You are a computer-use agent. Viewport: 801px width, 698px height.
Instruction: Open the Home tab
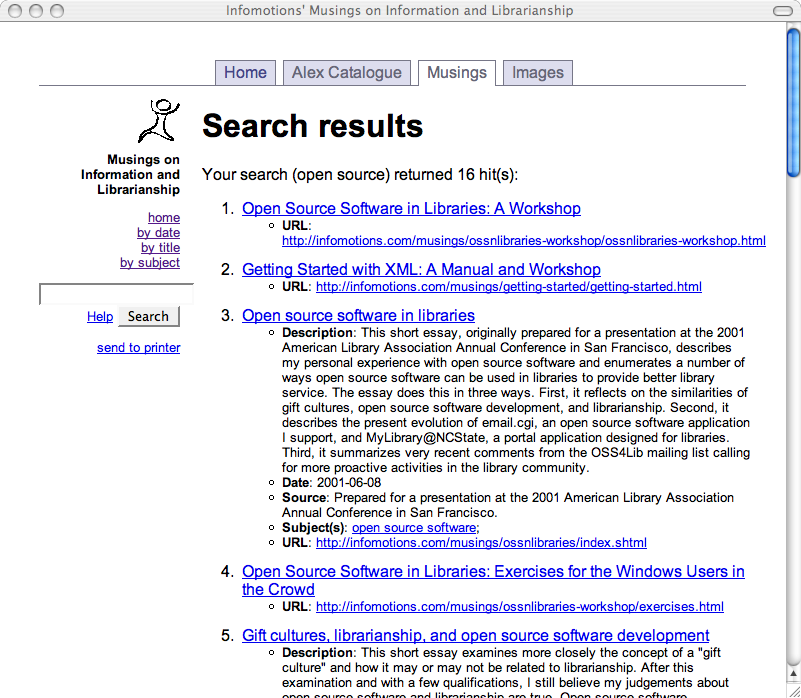[245, 73]
